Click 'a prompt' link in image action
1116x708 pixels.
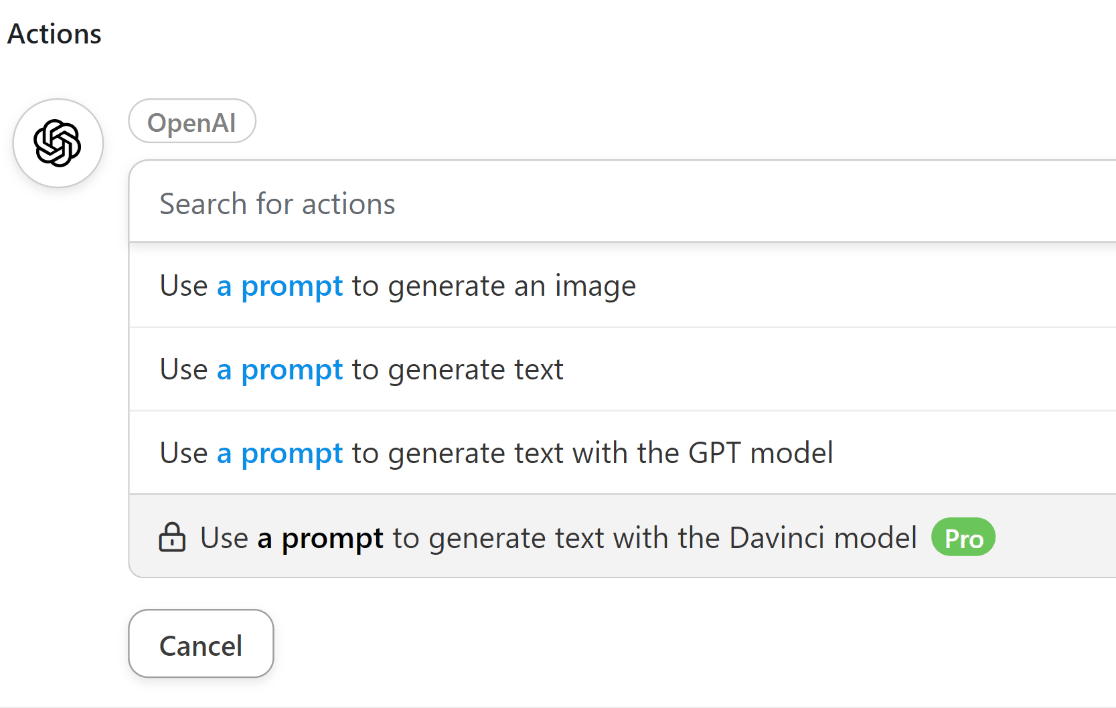280,286
